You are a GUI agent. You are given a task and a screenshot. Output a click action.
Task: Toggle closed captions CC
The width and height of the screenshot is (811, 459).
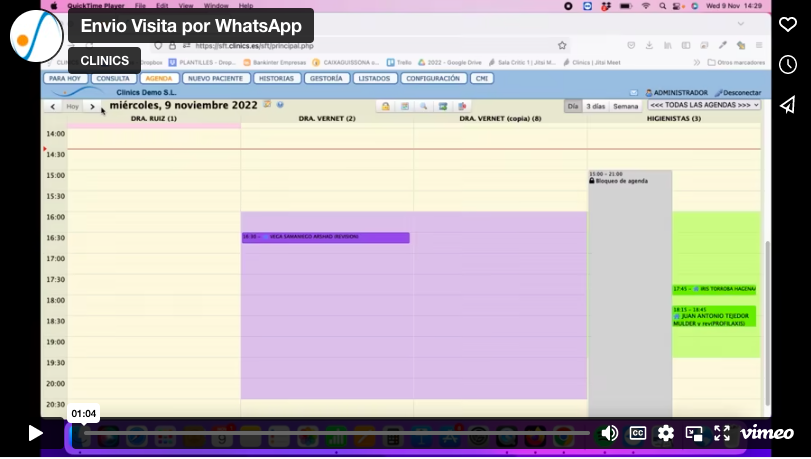[x=637, y=433]
